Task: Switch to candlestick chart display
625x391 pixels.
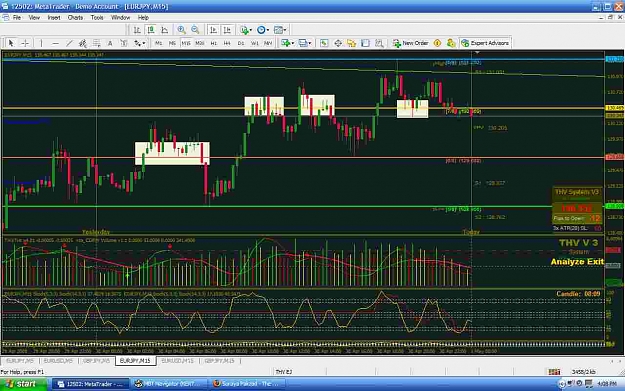Action: coord(151,30)
